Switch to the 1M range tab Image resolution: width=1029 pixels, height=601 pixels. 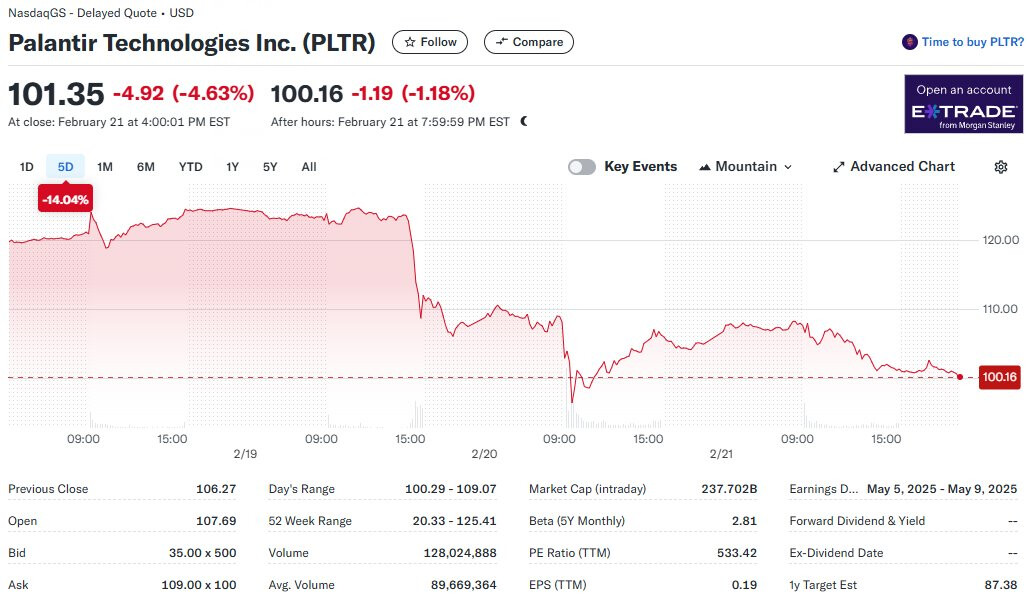pos(105,167)
